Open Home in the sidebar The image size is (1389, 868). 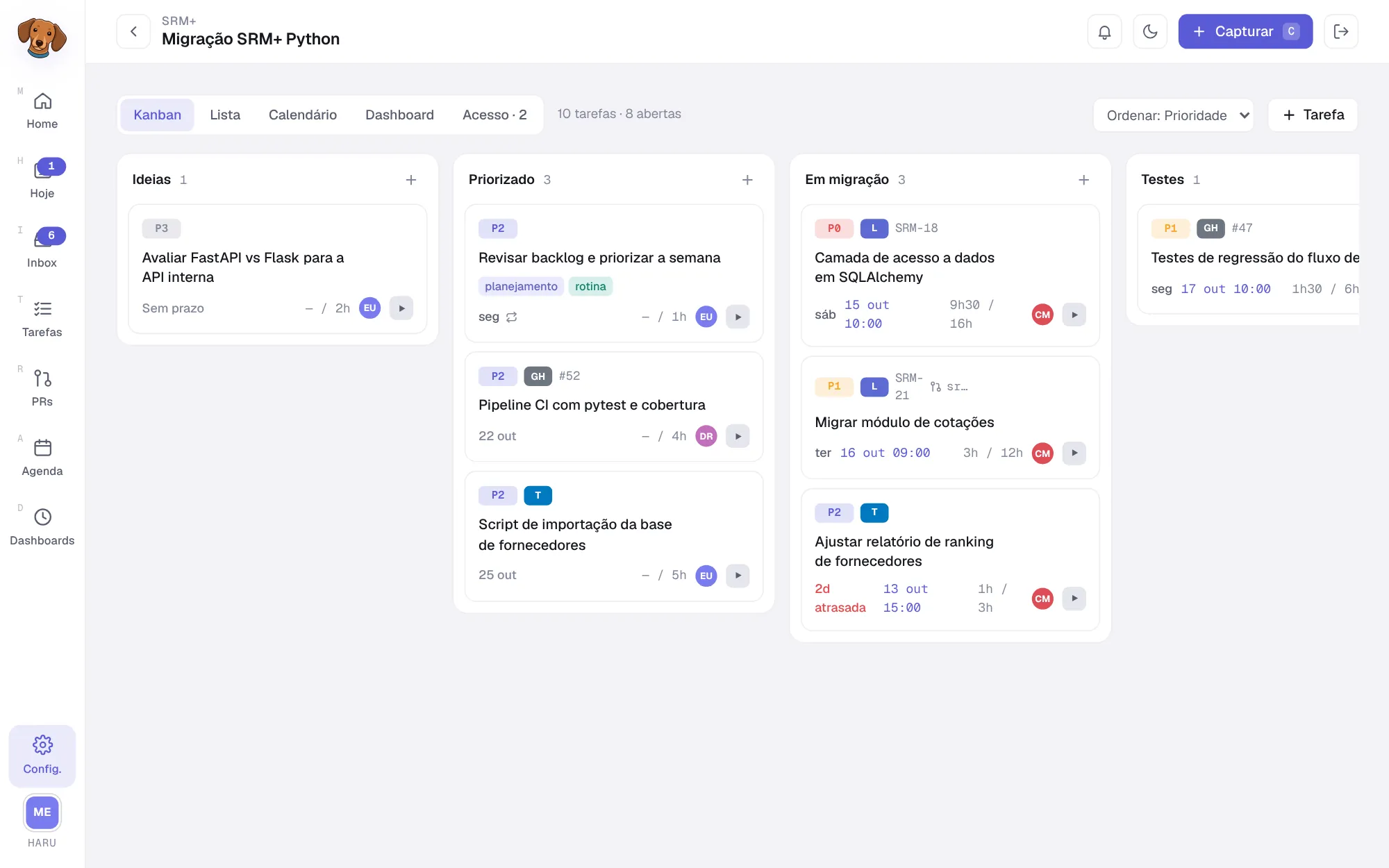coord(42,111)
